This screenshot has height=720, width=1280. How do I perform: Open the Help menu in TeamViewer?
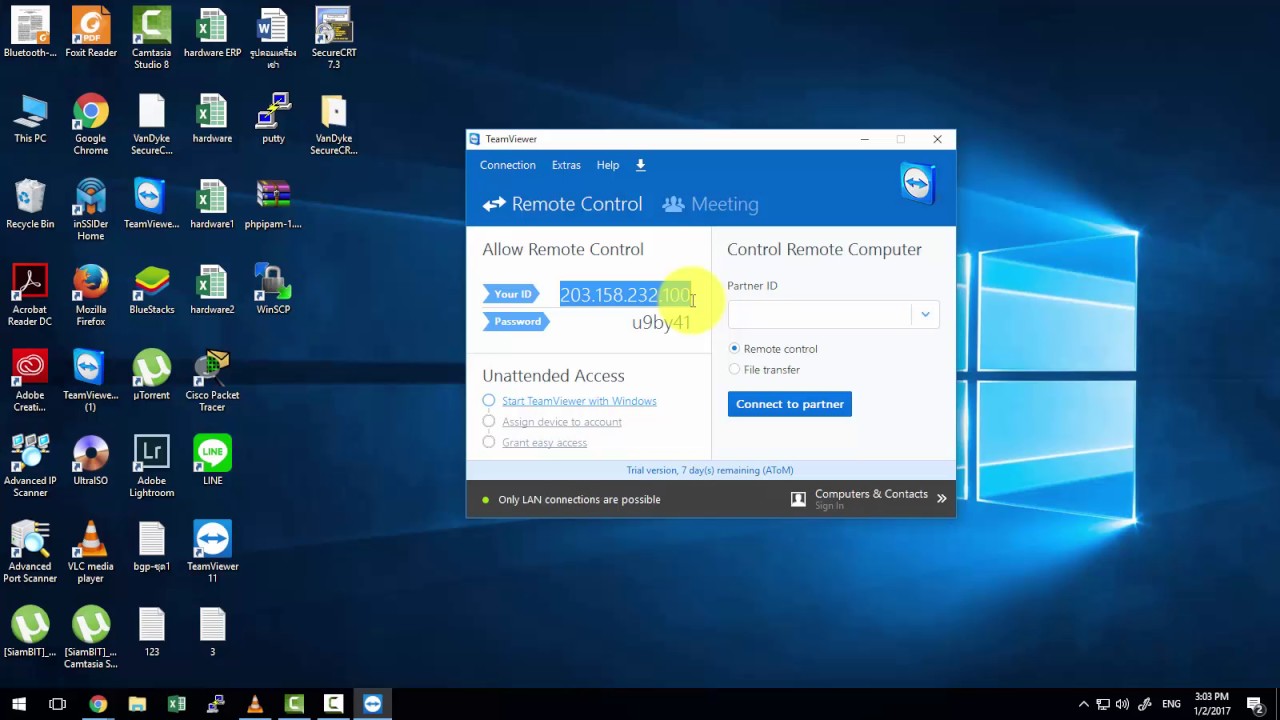click(608, 165)
